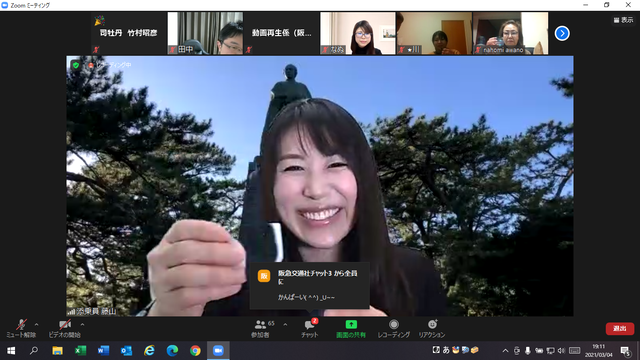640x360 pixels.
Task: Unmute microphone with ミュート解除 button
Action: tap(21, 329)
